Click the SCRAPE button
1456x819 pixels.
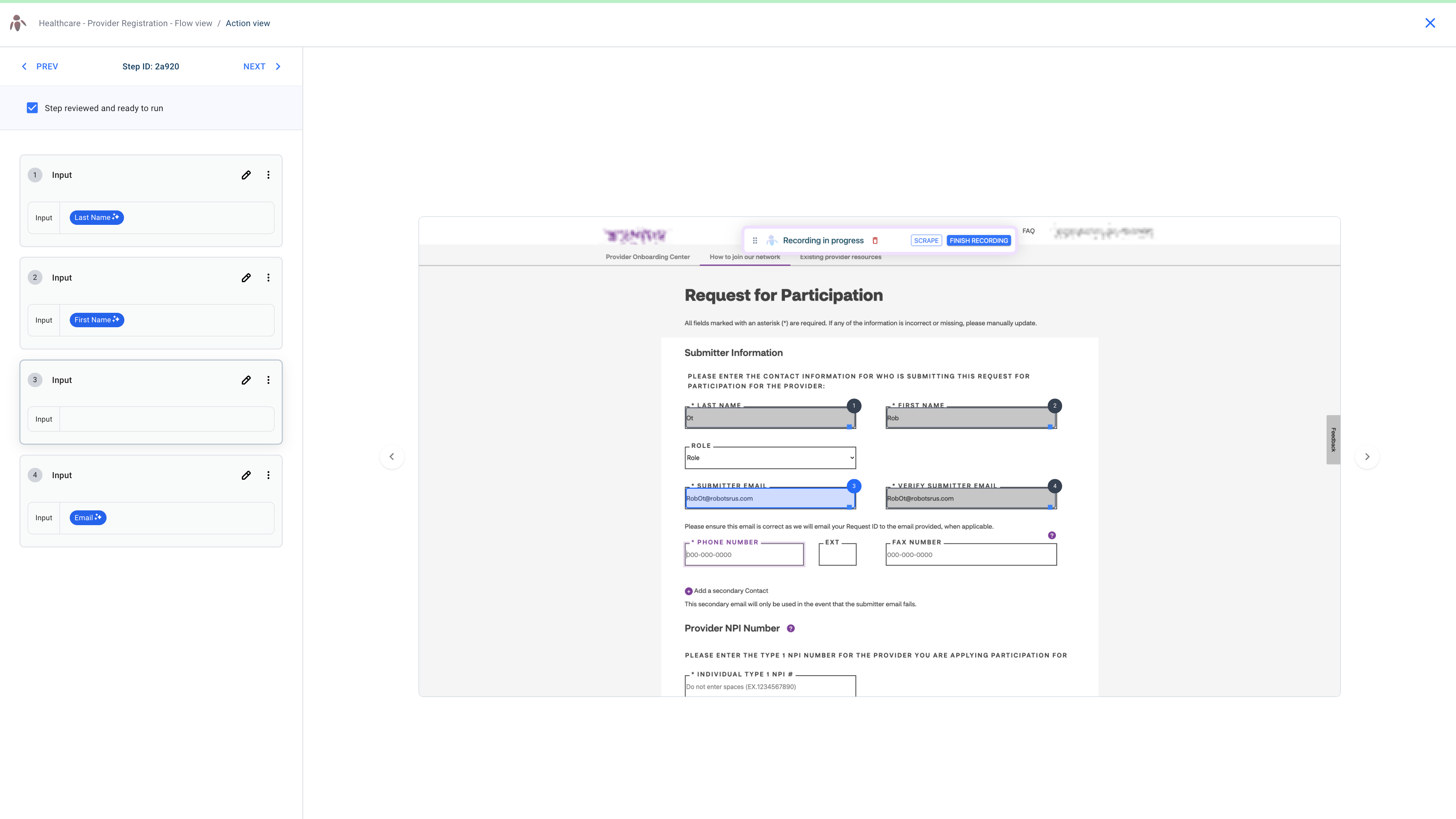pyautogui.click(x=926, y=240)
